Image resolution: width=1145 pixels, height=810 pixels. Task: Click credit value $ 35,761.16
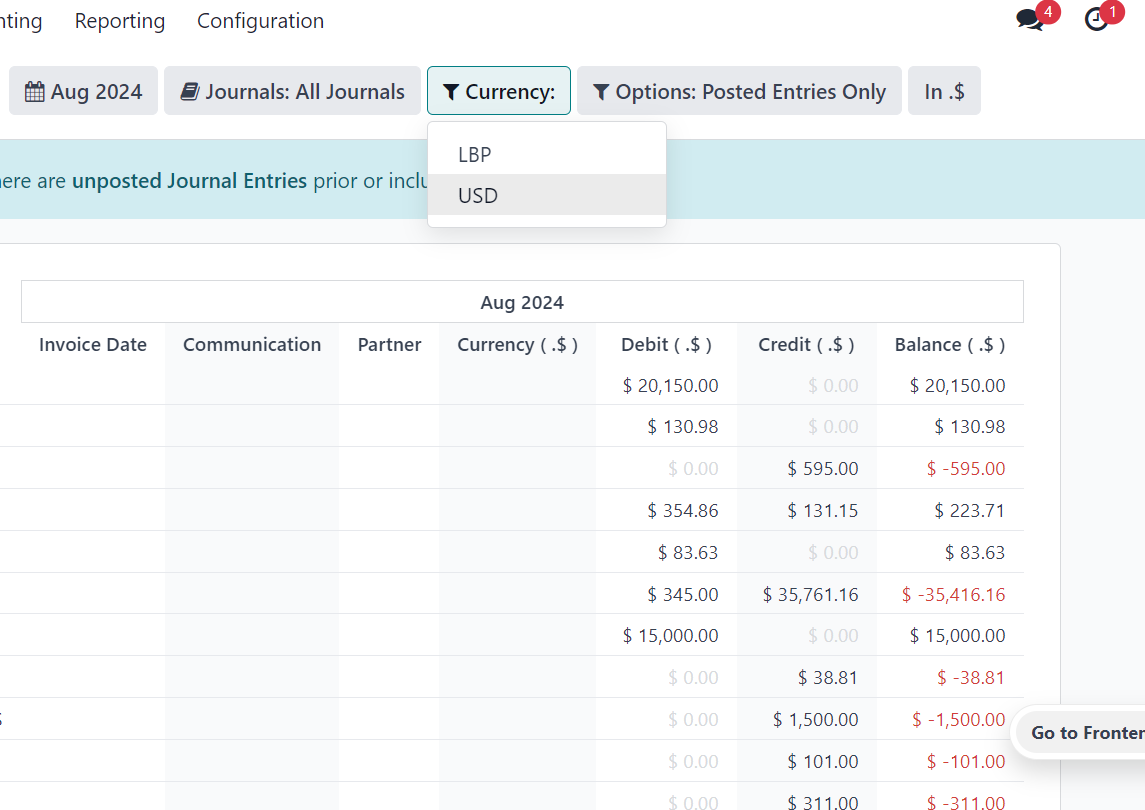click(811, 595)
